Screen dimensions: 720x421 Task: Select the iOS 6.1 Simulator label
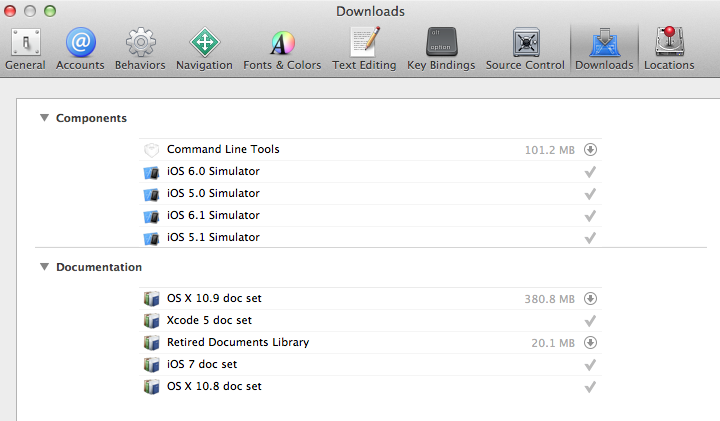[213, 215]
